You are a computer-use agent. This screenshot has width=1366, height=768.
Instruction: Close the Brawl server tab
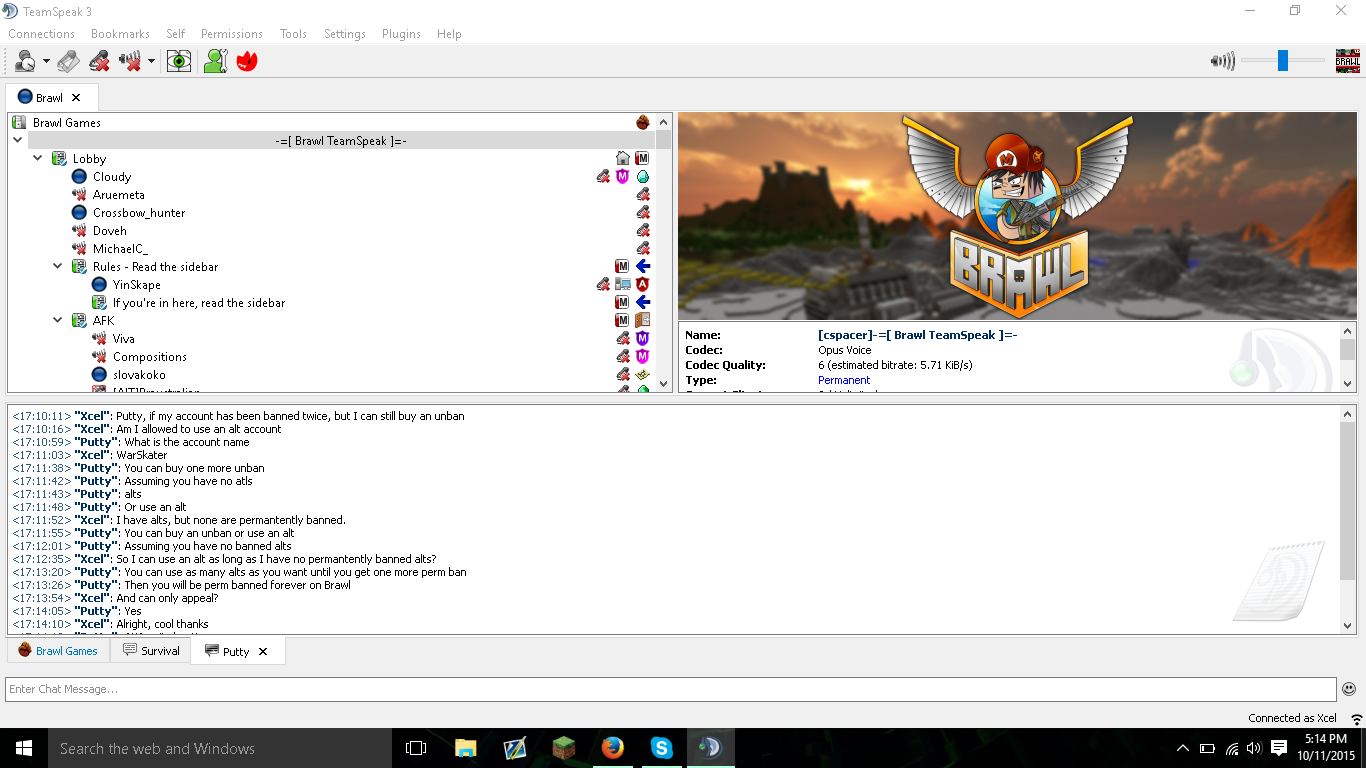click(x=76, y=98)
